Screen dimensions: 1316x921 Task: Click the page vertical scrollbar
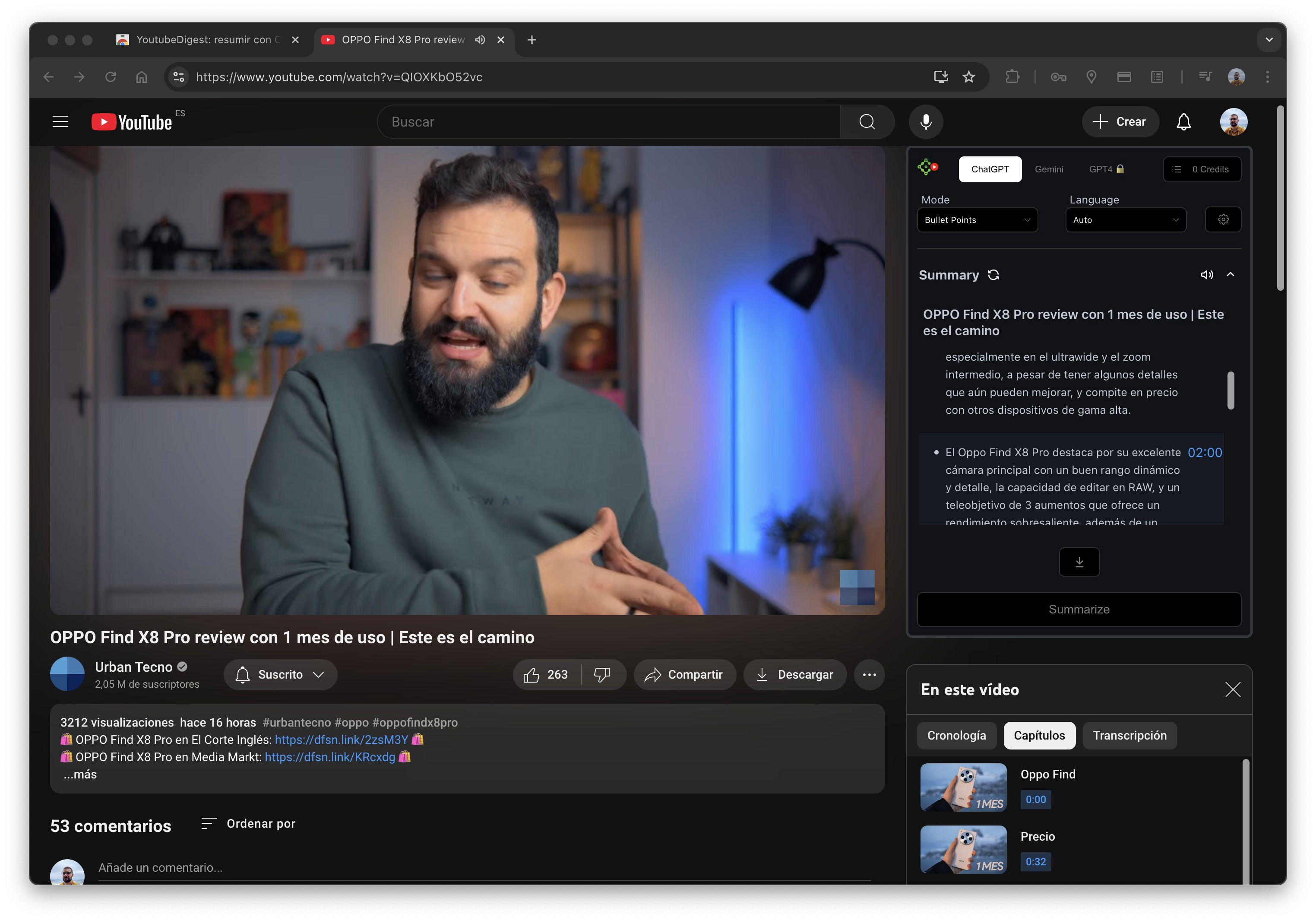[x=1281, y=198]
